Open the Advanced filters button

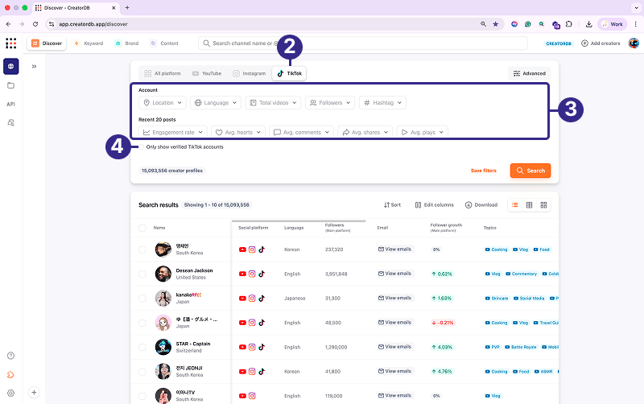529,73
